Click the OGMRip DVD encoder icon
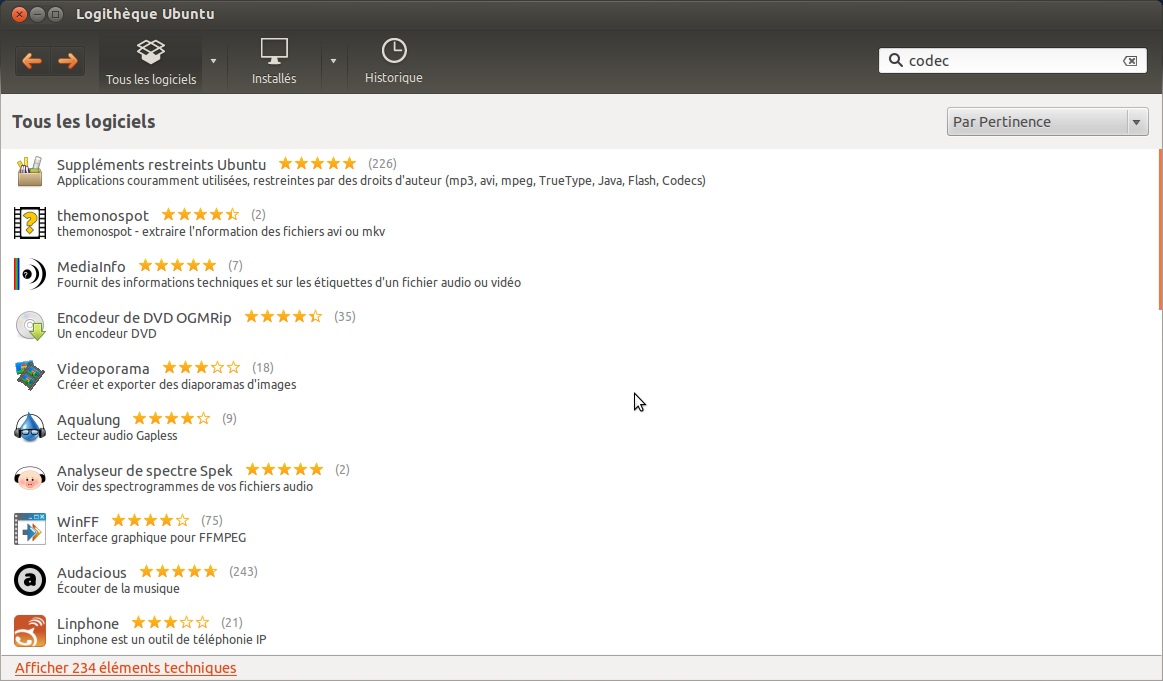1163x681 pixels. 30,325
